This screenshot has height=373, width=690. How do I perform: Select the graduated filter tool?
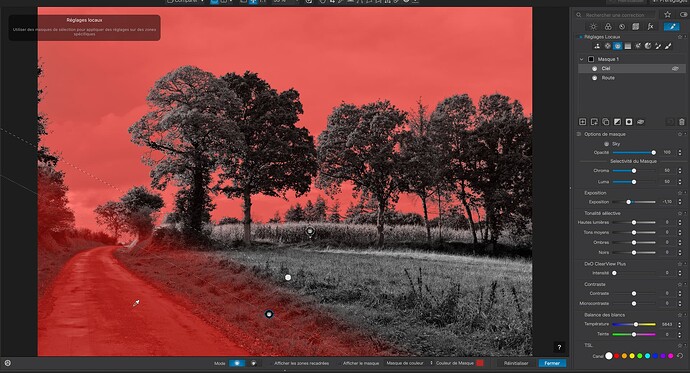tap(628, 46)
